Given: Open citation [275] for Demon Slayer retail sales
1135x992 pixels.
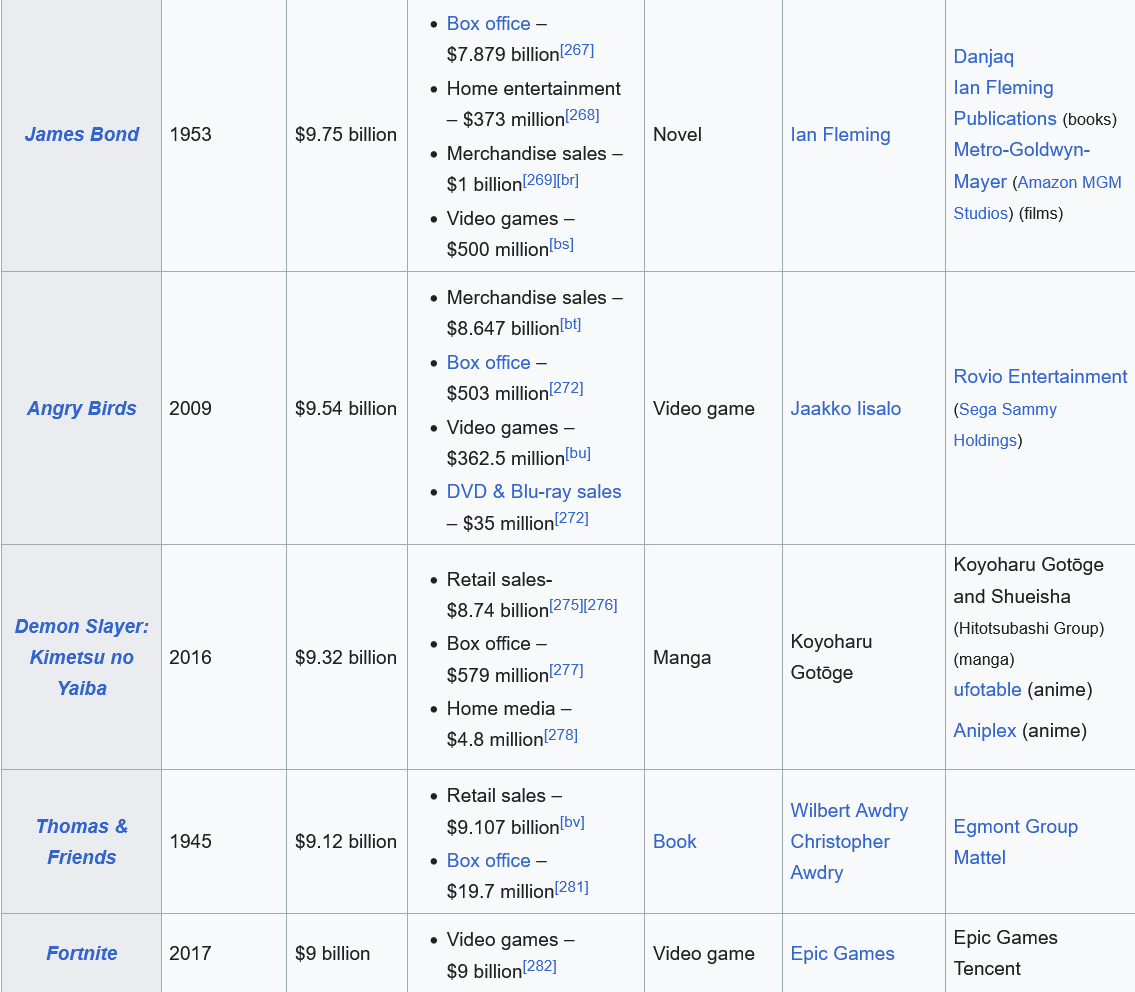Looking at the screenshot, I should 566,605.
